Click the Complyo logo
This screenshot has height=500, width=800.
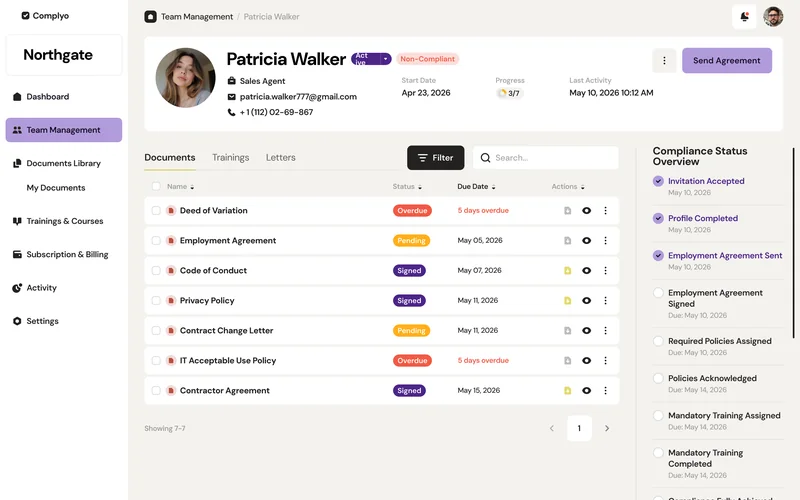pyautogui.click(x=45, y=16)
